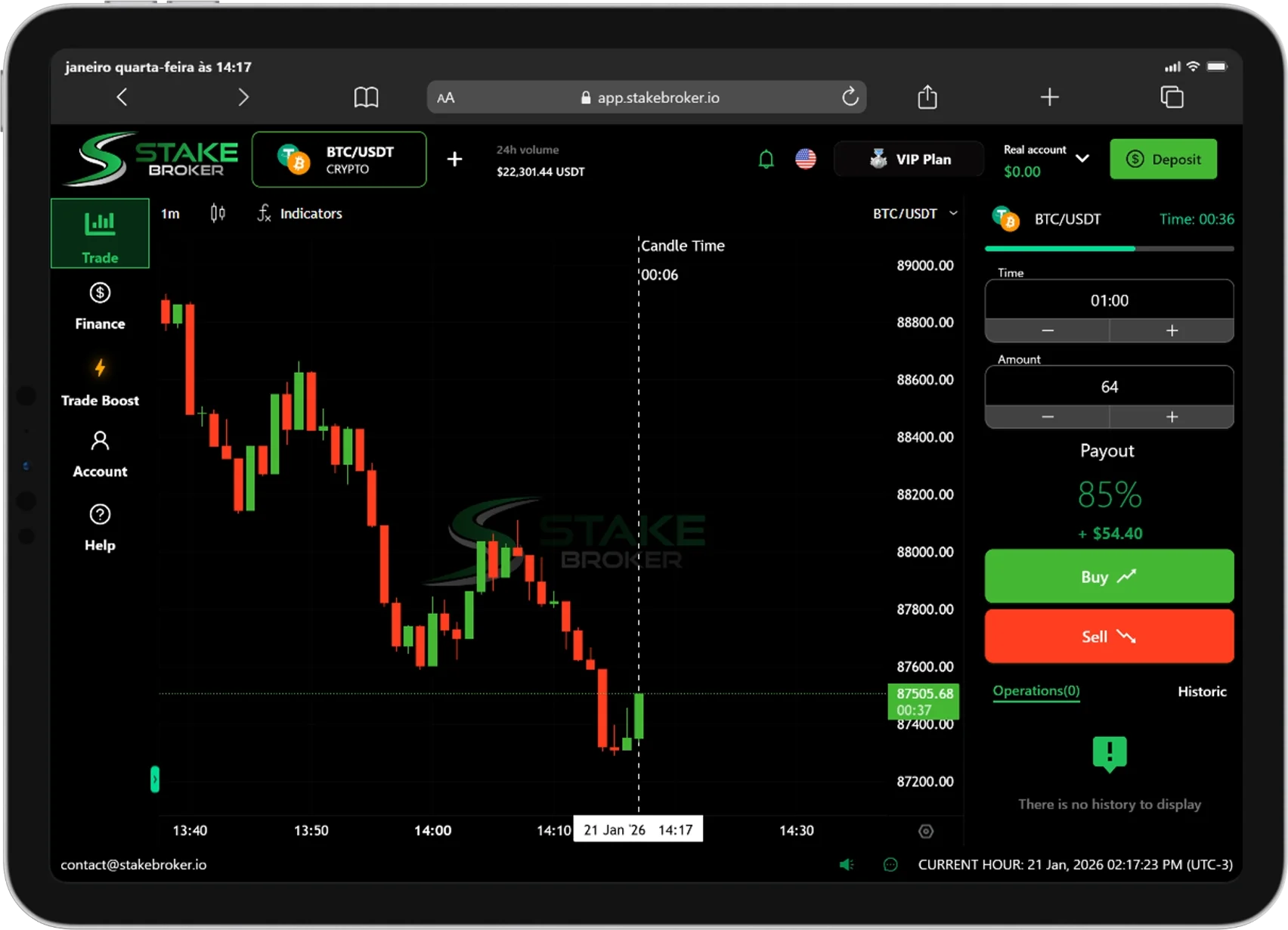Screen dimensions: 1288x930
Task: Change the 1m chart timeframe
Action: coord(170,213)
